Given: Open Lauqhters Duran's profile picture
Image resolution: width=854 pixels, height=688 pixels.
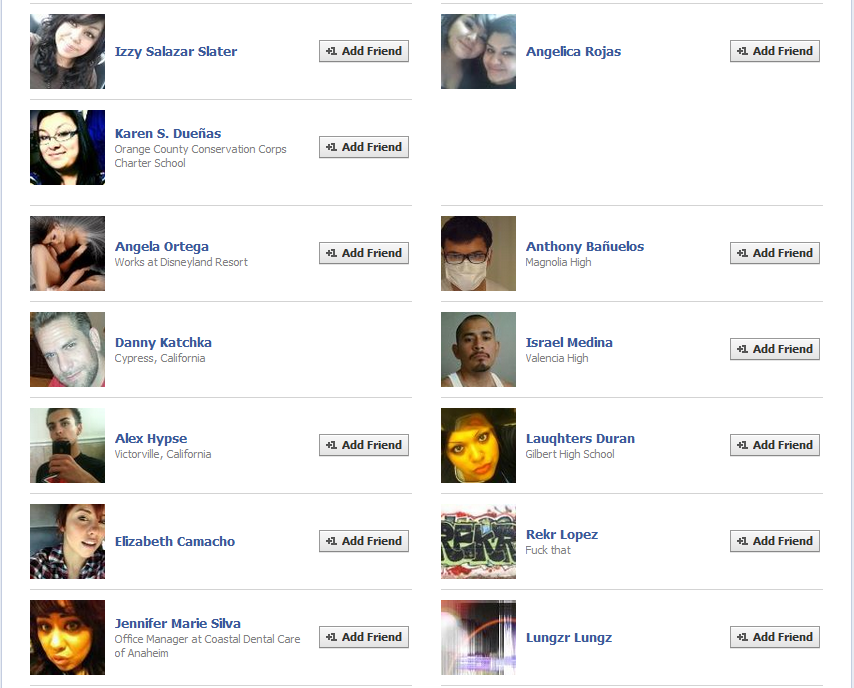Looking at the screenshot, I should [478, 446].
